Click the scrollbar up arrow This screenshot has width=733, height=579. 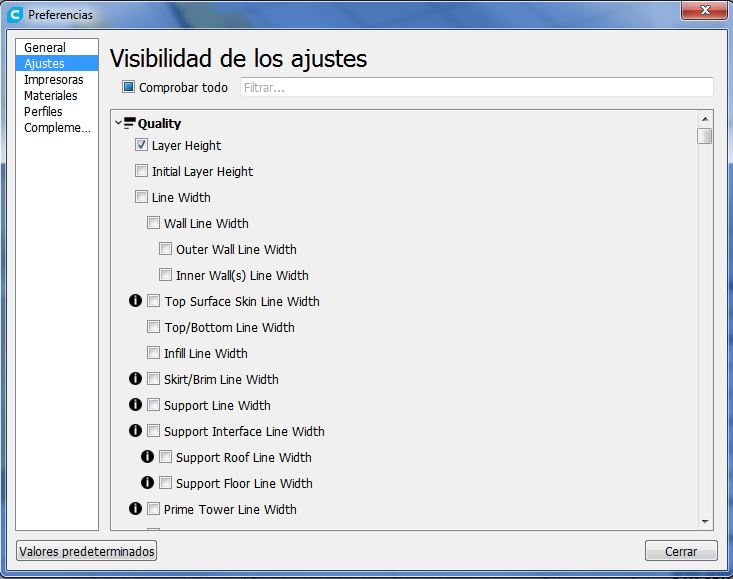(705, 119)
